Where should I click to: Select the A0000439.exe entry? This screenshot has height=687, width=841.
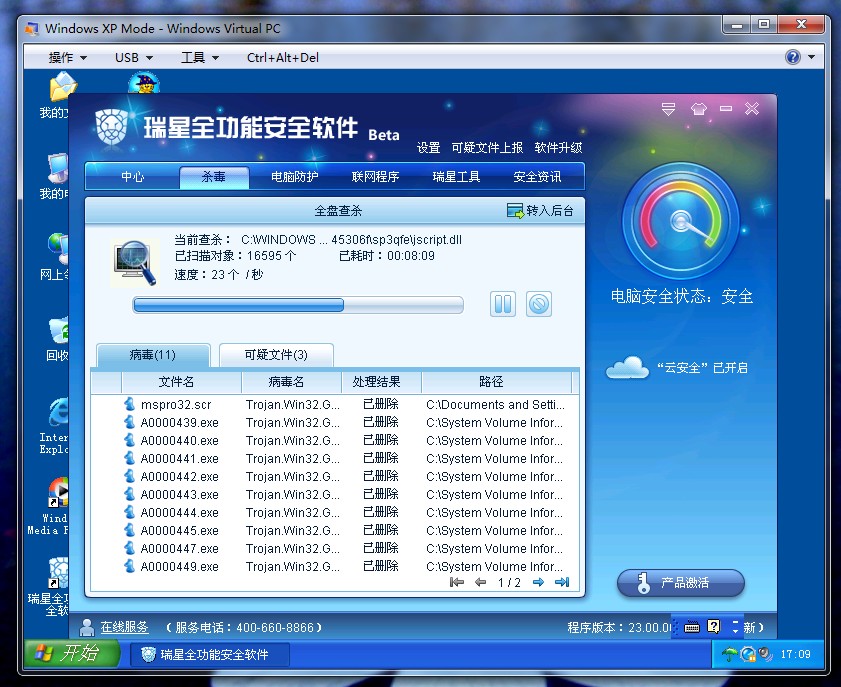click(335, 423)
